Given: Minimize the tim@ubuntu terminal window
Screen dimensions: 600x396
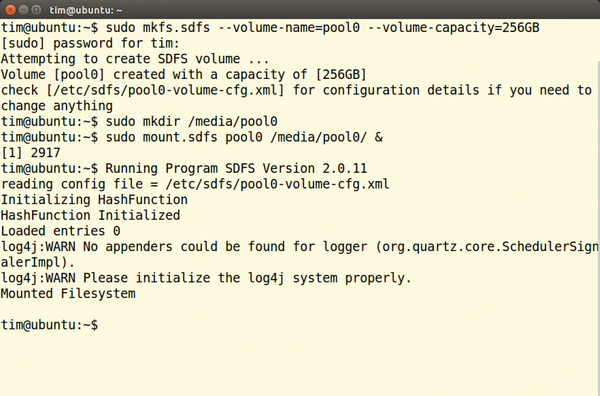Looking at the screenshot, I should click(23, 10).
